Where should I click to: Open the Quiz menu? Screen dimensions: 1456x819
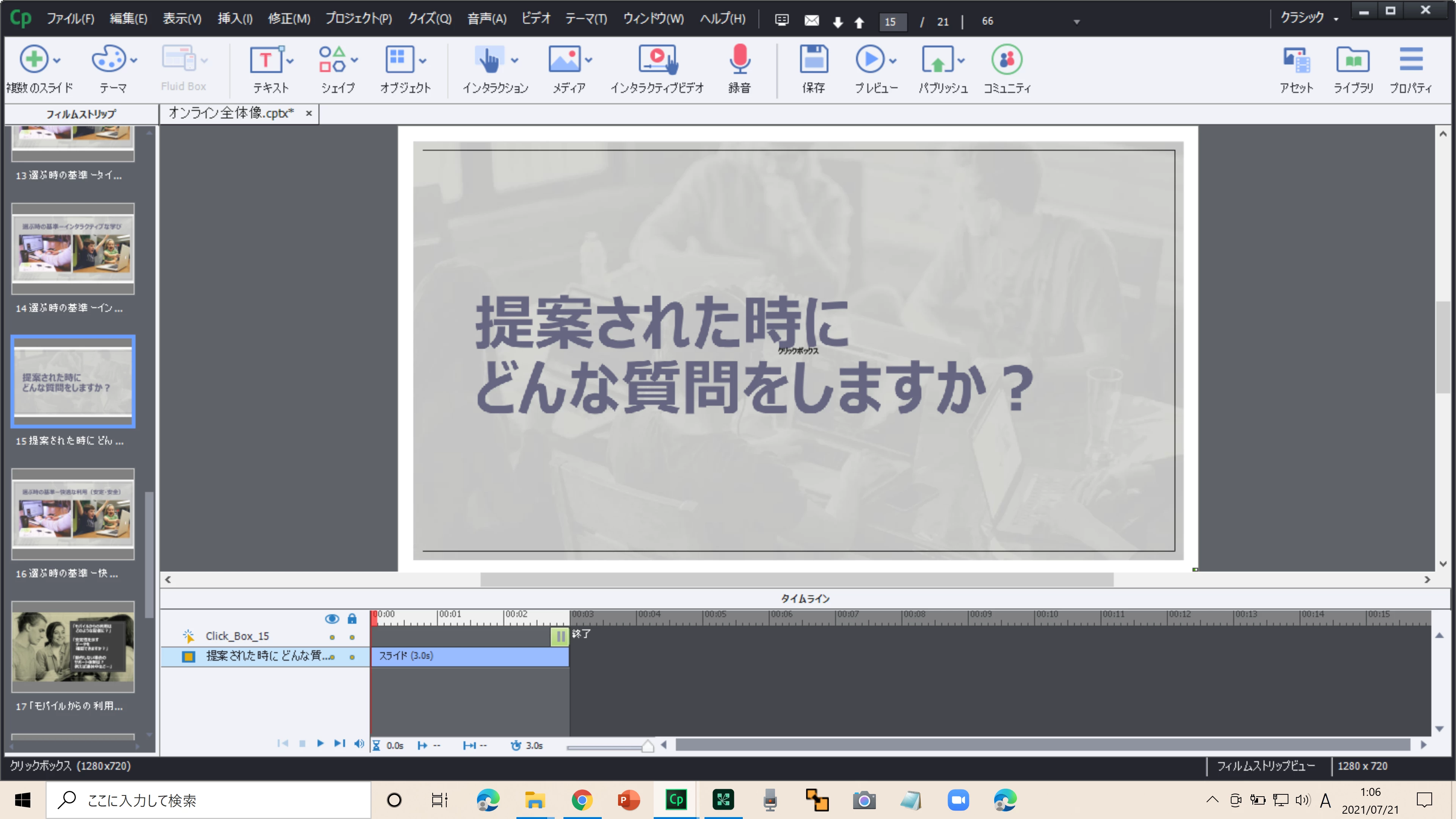(430, 19)
